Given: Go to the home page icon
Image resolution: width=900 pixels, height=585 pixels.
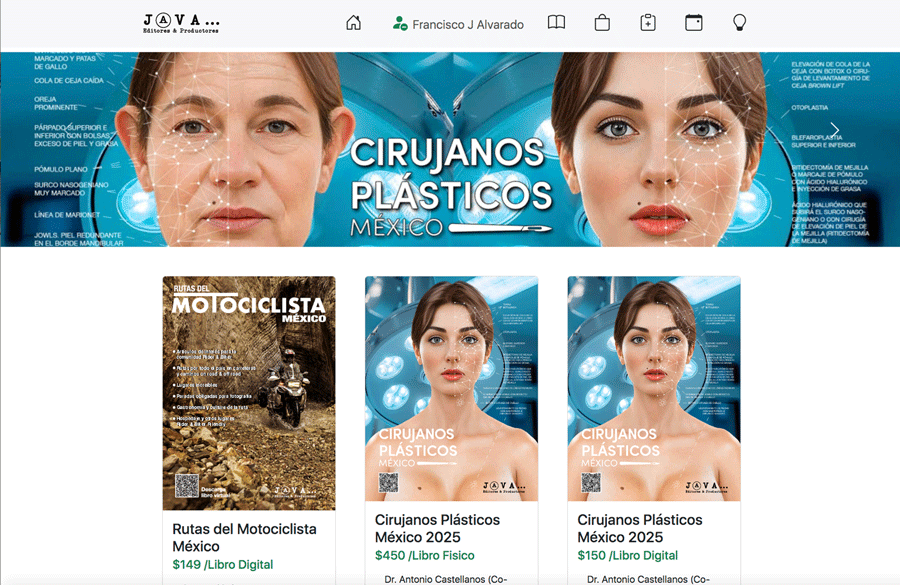Looking at the screenshot, I should [x=353, y=23].
